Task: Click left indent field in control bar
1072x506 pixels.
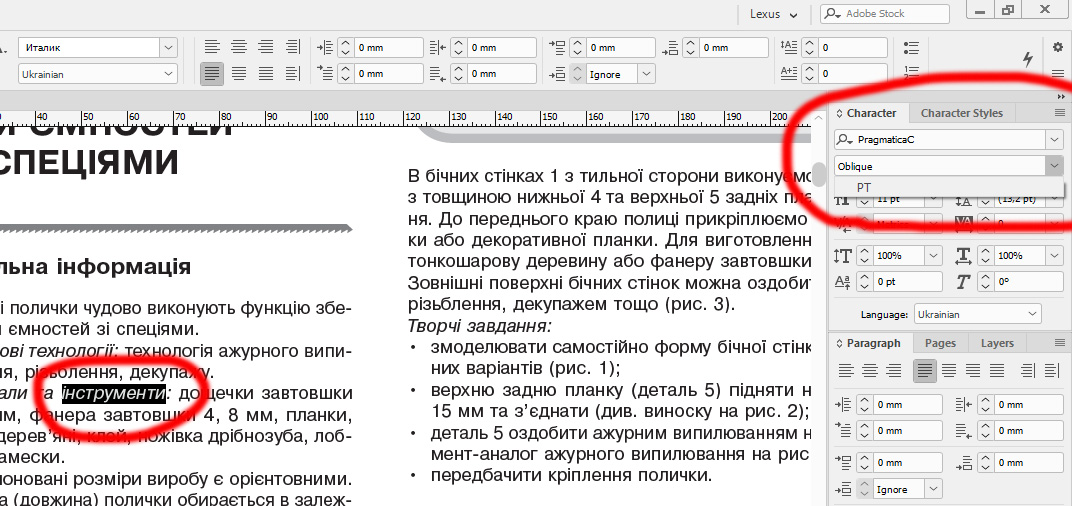Action: coord(388,48)
